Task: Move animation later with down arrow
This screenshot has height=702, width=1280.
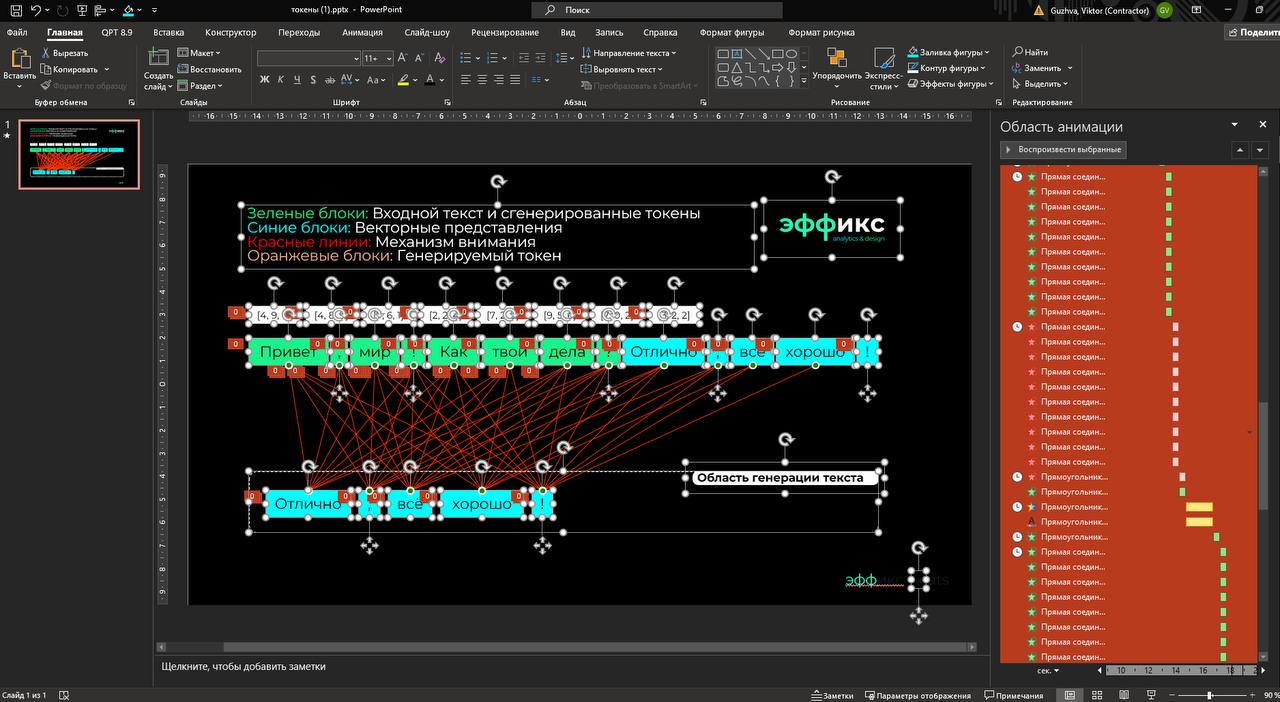Action: (1260, 150)
